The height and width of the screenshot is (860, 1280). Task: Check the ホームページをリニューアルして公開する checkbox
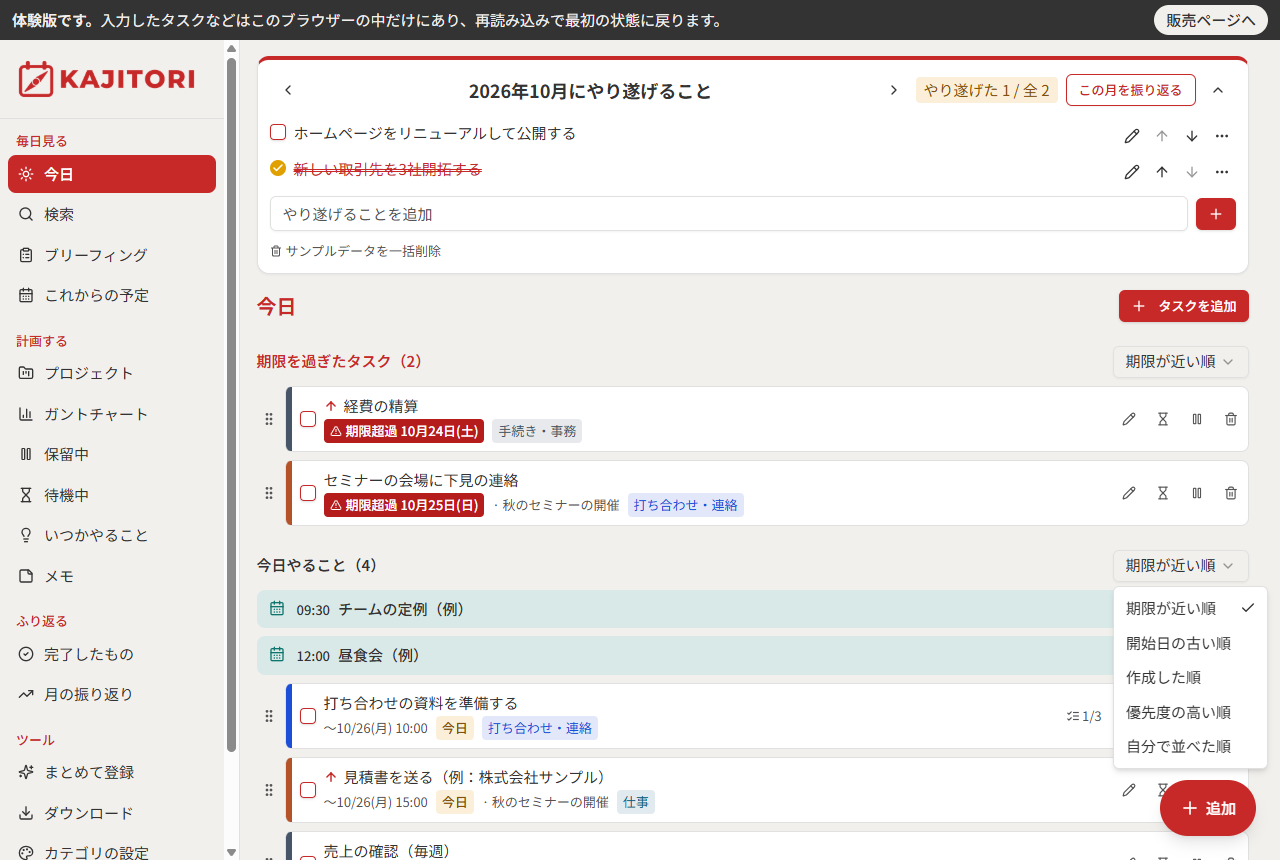(278, 132)
